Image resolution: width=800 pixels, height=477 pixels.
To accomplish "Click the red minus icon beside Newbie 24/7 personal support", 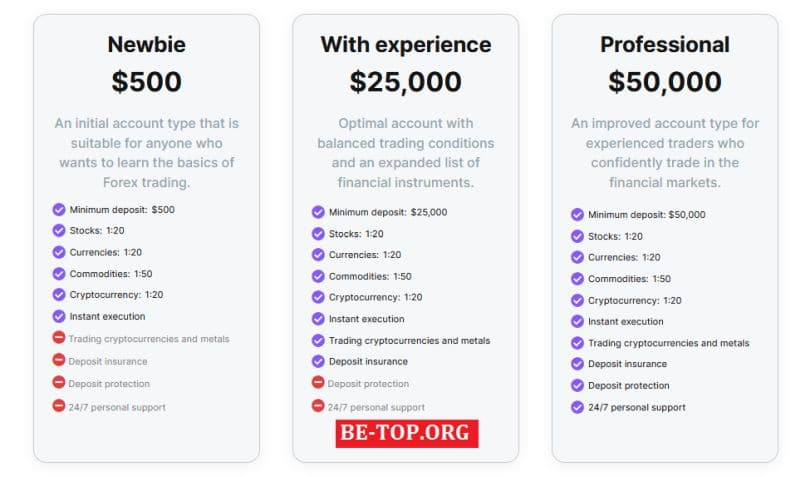I will pos(59,406).
